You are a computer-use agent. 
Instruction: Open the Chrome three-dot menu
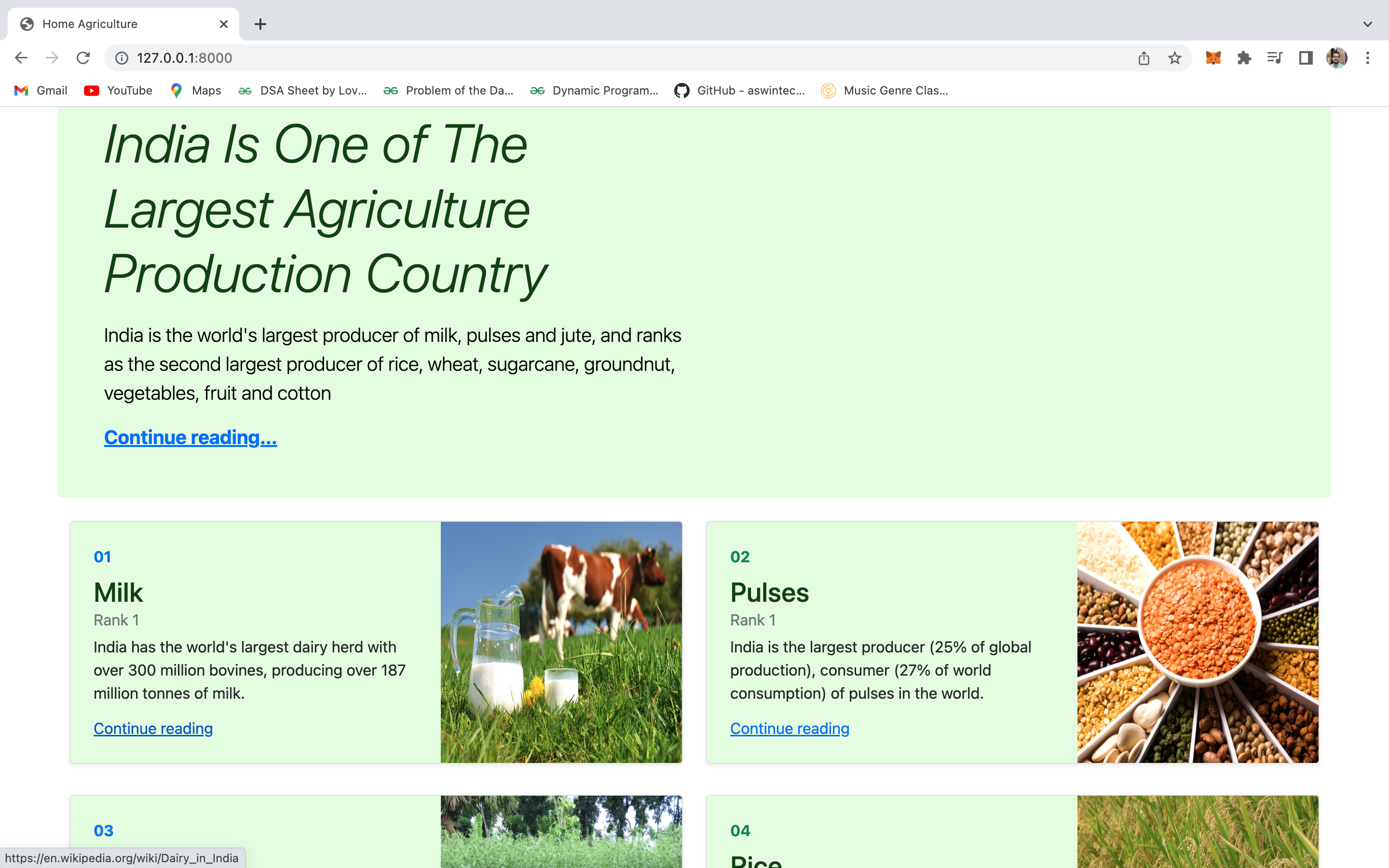[1368, 58]
